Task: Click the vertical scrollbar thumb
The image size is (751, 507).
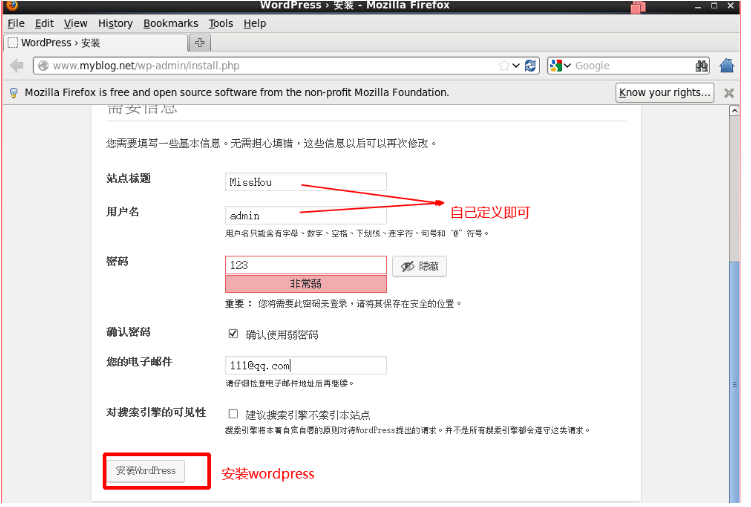Action: (734, 382)
